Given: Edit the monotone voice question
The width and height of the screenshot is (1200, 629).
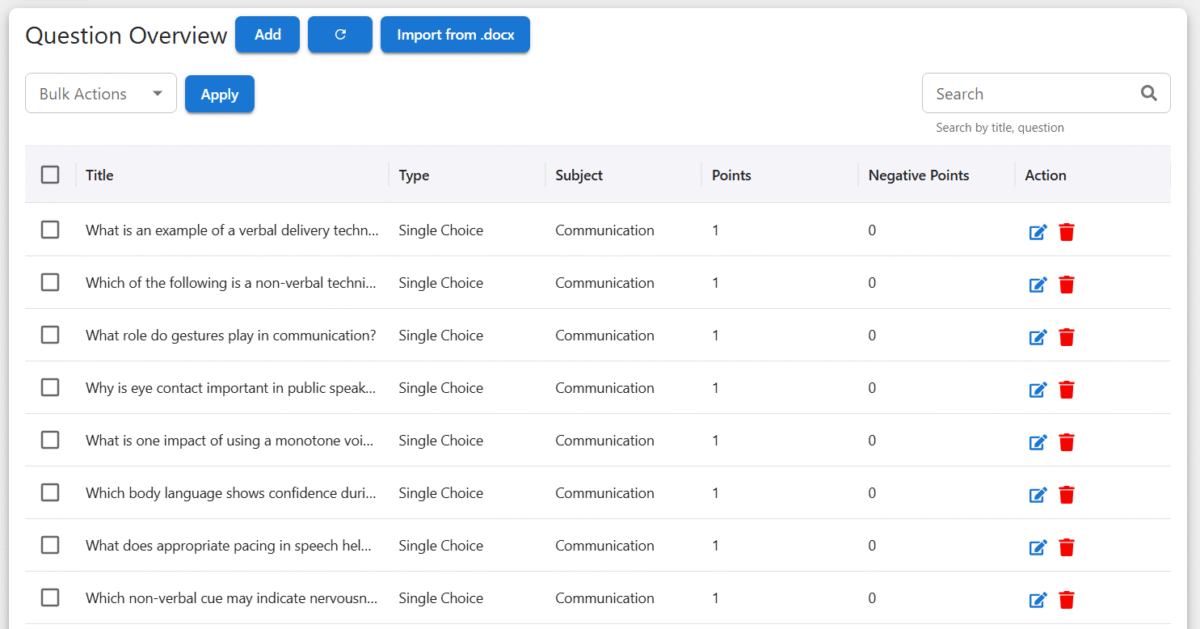Looking at the screenshot, I should pos(1038,442).
